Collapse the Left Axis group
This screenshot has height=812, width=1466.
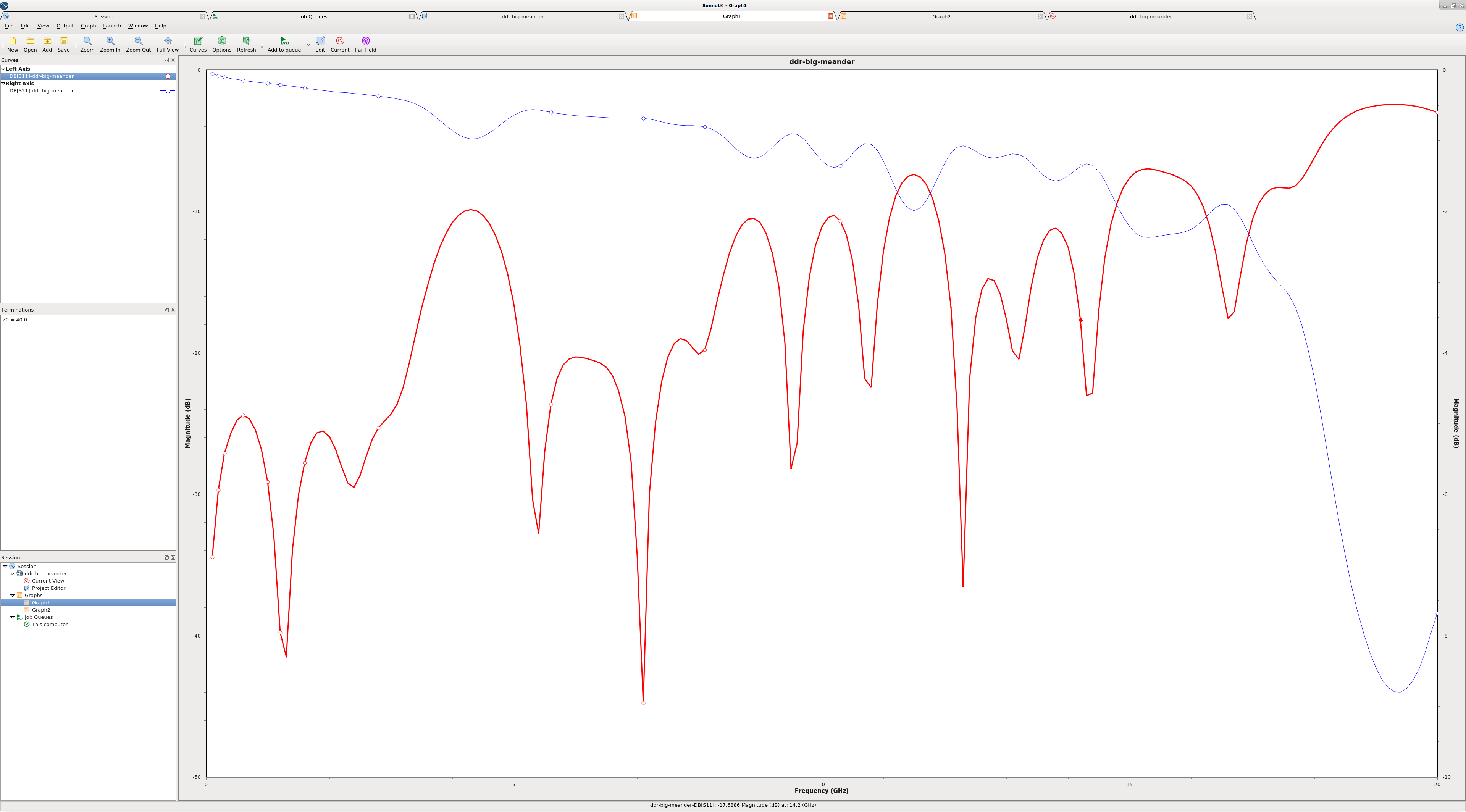pos(3,69)
